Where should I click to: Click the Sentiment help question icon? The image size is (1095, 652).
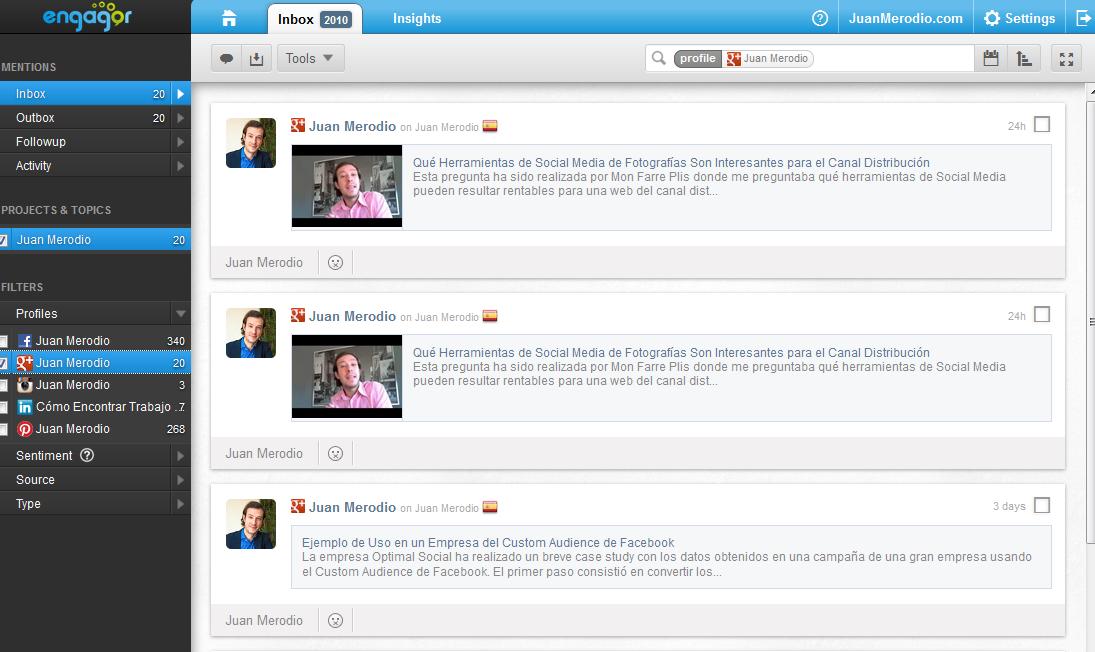tap(87, 455)
